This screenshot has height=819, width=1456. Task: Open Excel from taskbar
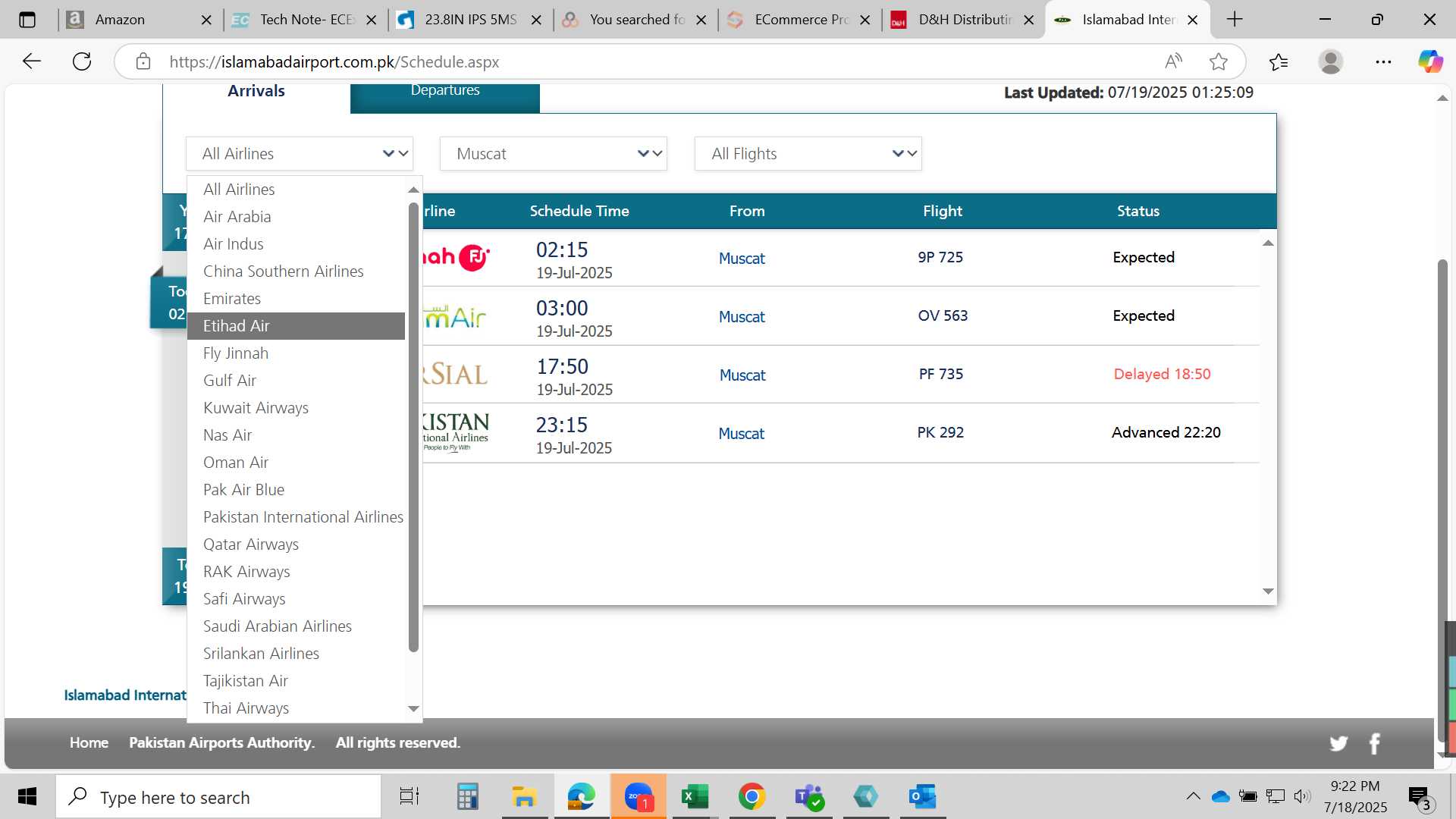(695, 796)
